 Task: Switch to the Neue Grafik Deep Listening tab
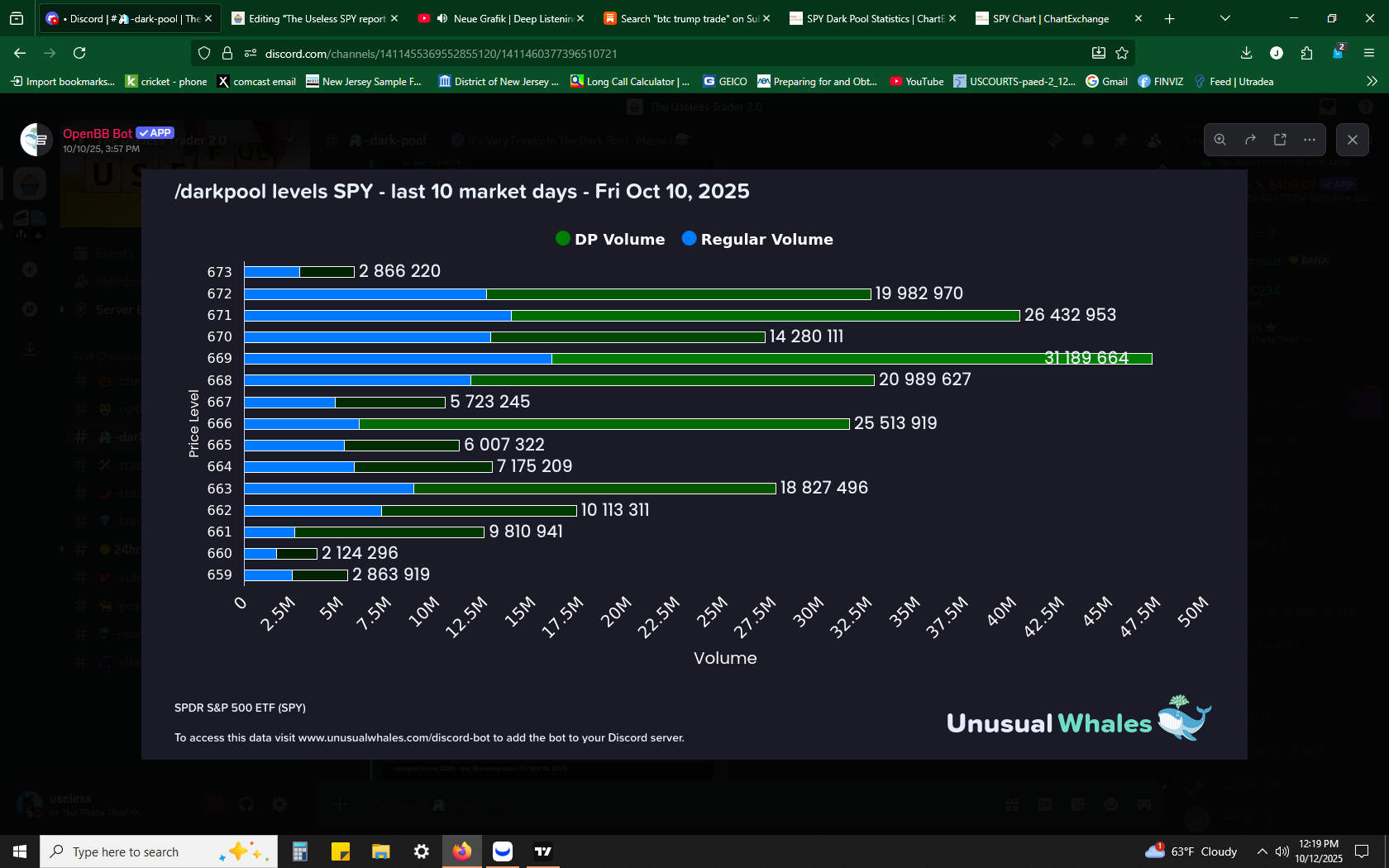coord(501,18)
